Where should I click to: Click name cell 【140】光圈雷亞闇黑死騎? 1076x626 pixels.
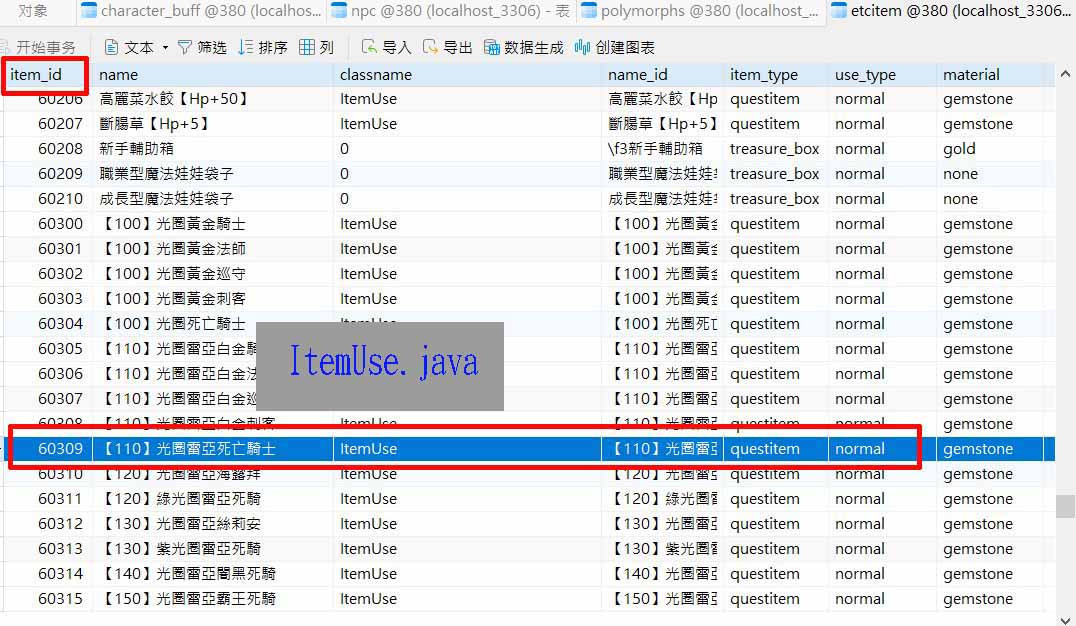tap(187, 574)
